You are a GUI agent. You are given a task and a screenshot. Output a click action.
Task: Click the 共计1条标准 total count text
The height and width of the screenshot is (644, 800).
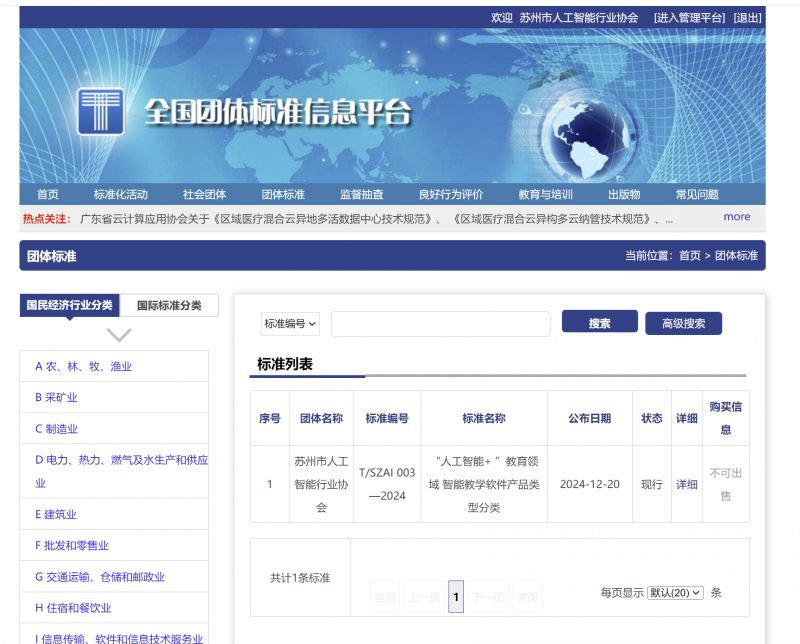(x=300, y=578)
